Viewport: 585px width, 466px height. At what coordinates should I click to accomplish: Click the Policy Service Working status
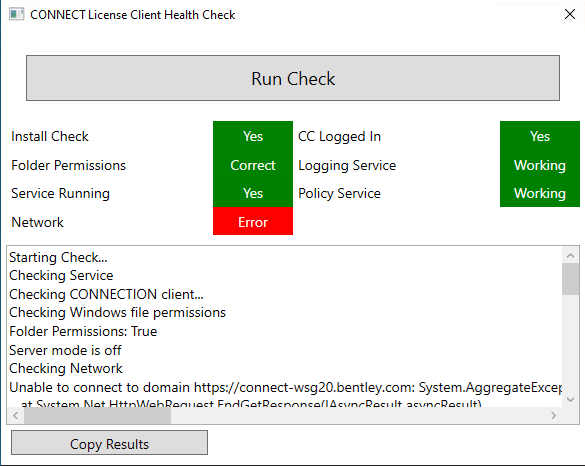[x=540, y=193]
